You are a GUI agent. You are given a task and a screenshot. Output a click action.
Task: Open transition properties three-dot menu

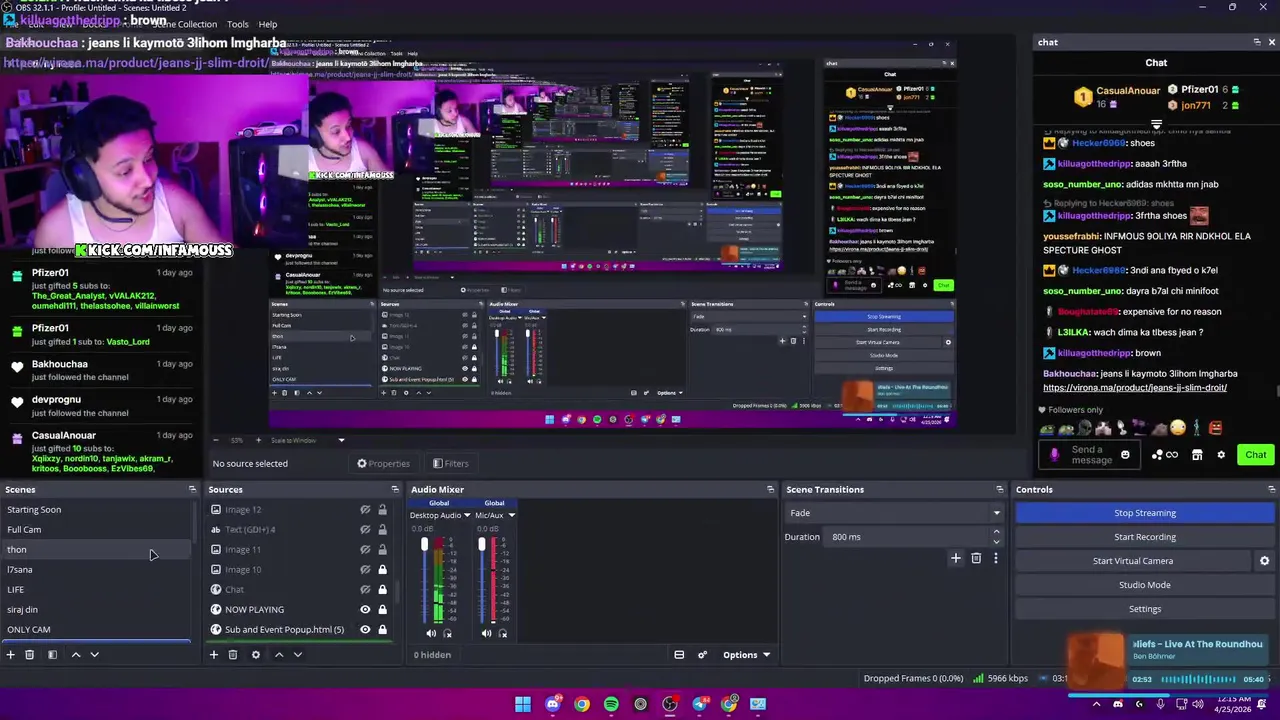995,558
